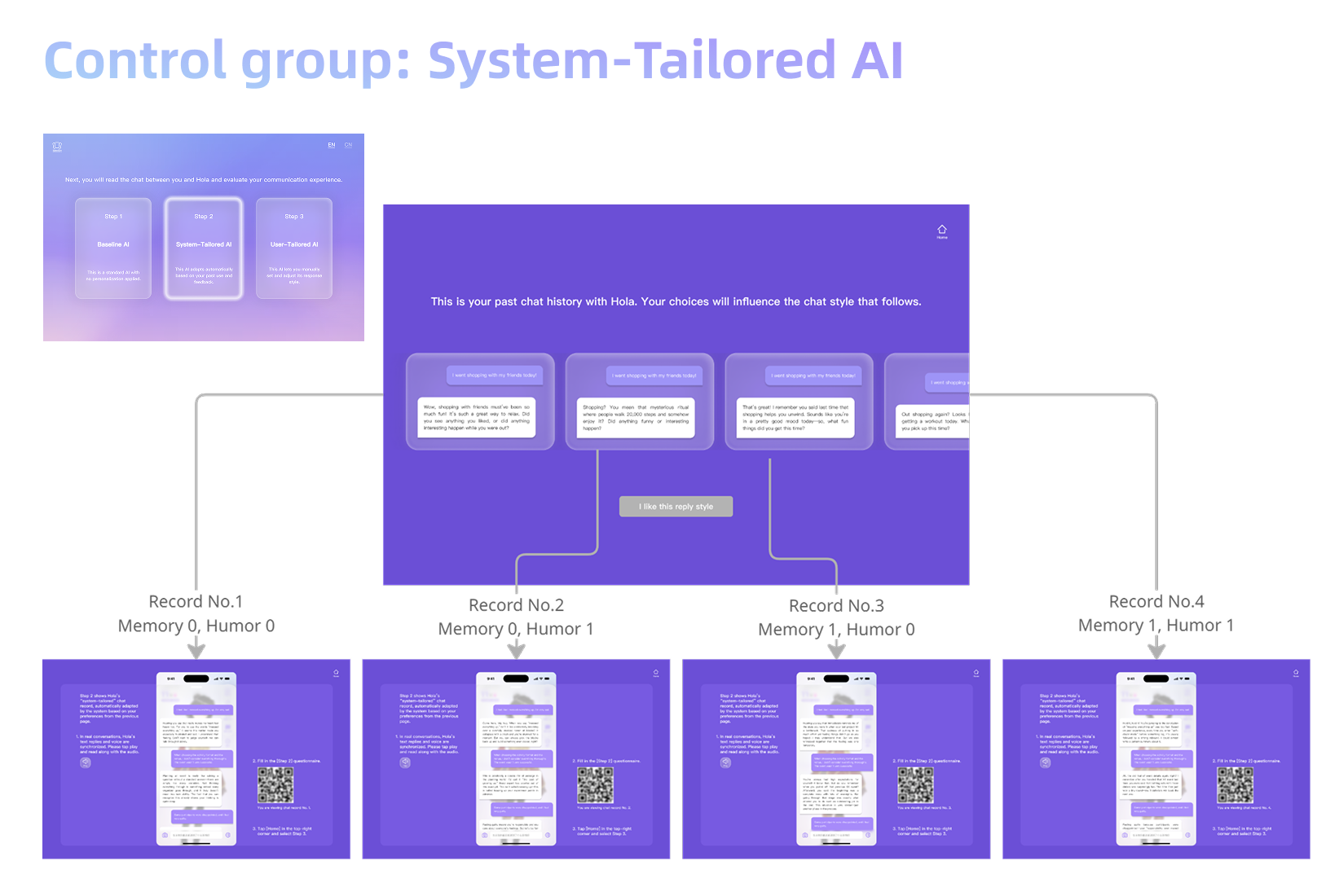The image size is (1339, 896).
Task: Switch language to CN
Action: 348,145
